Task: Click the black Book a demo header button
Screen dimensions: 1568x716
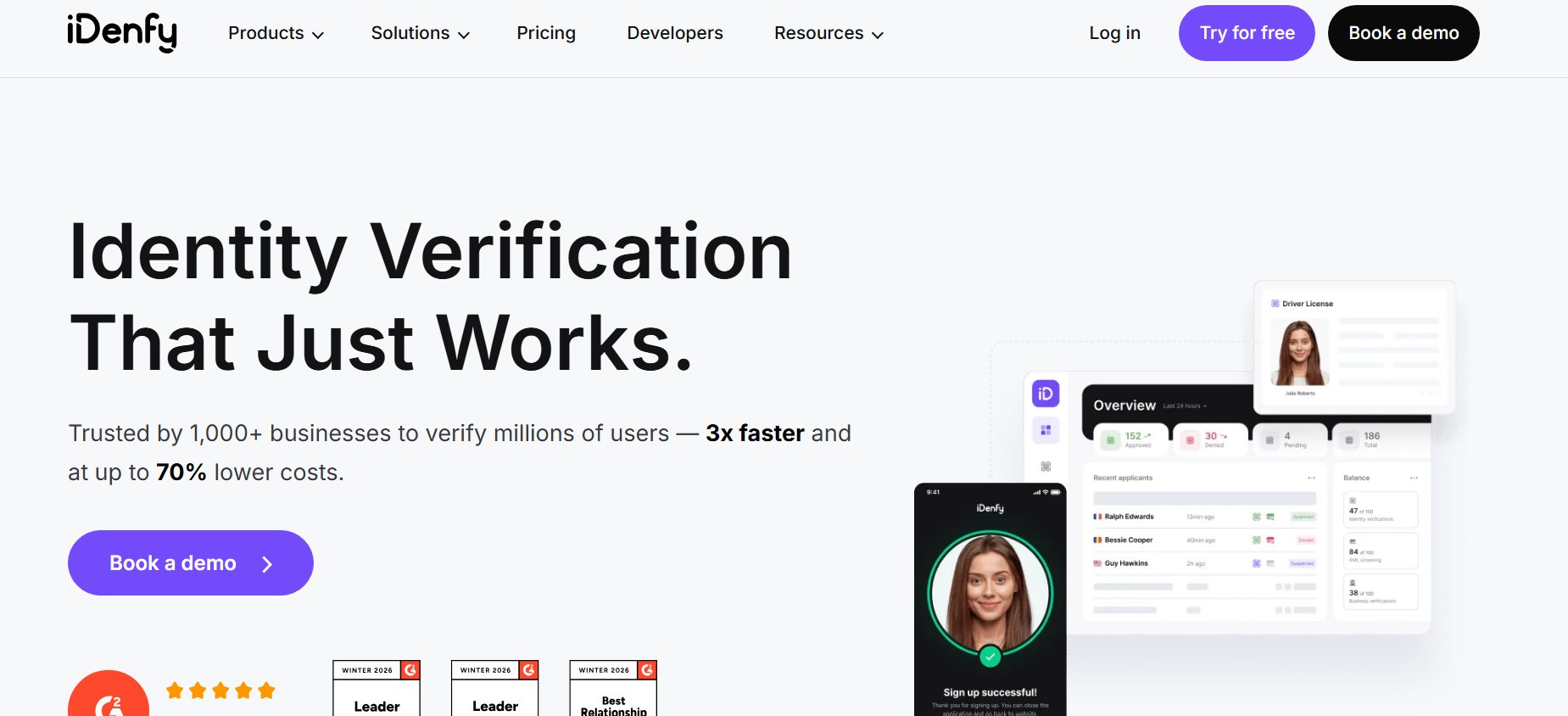Action: pos(1403,33)
